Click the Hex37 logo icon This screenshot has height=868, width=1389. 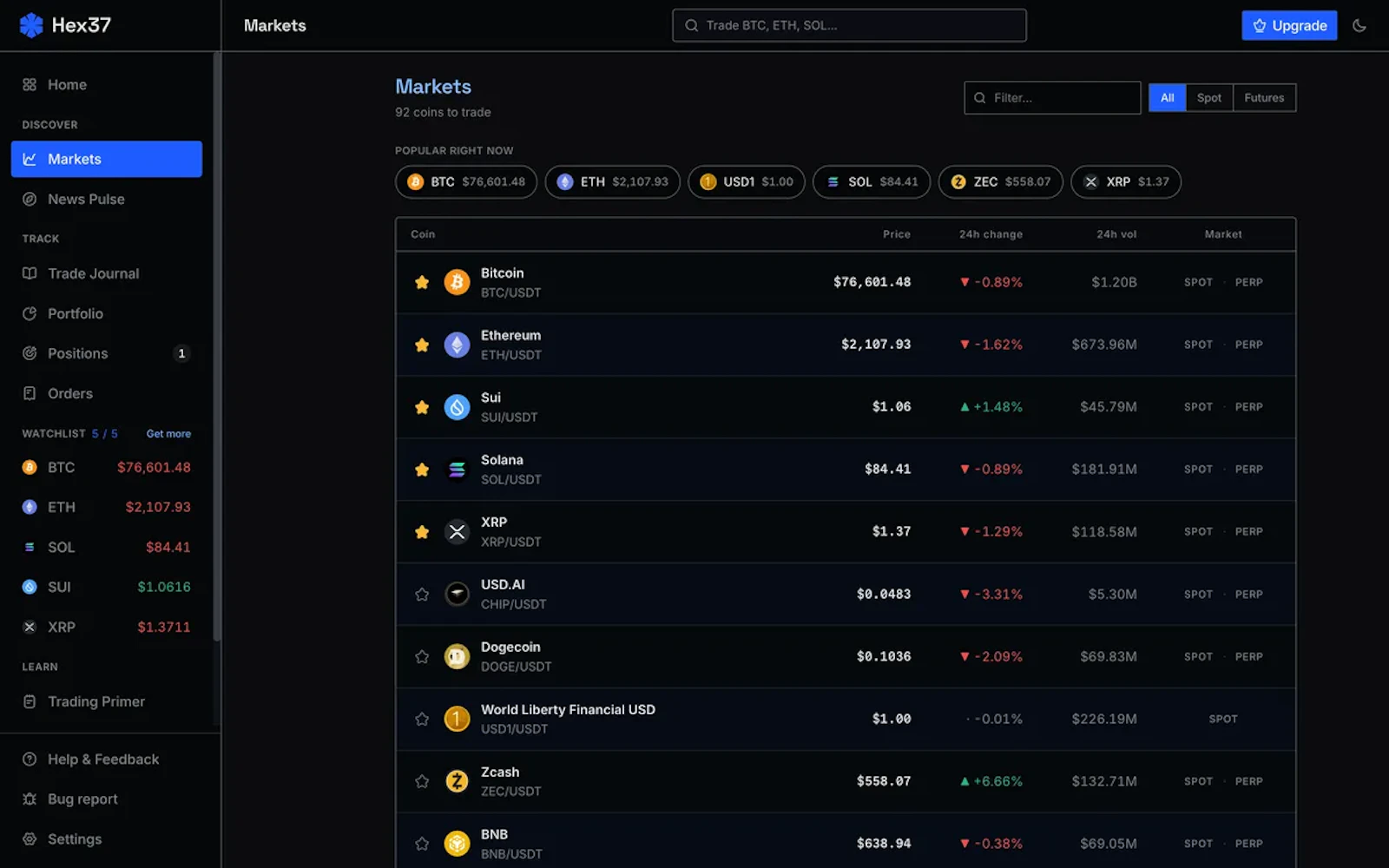pyautogui.click(x=31, y=25)
